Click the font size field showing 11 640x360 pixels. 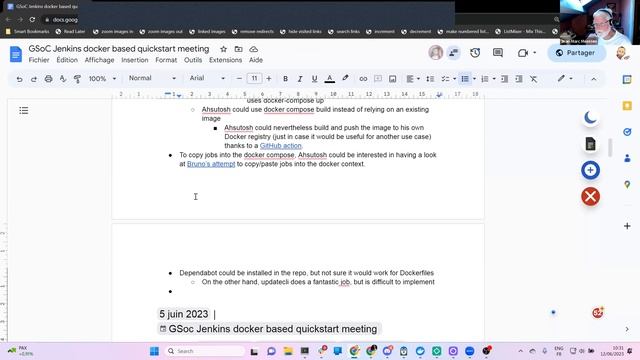(x=254, y=78)
